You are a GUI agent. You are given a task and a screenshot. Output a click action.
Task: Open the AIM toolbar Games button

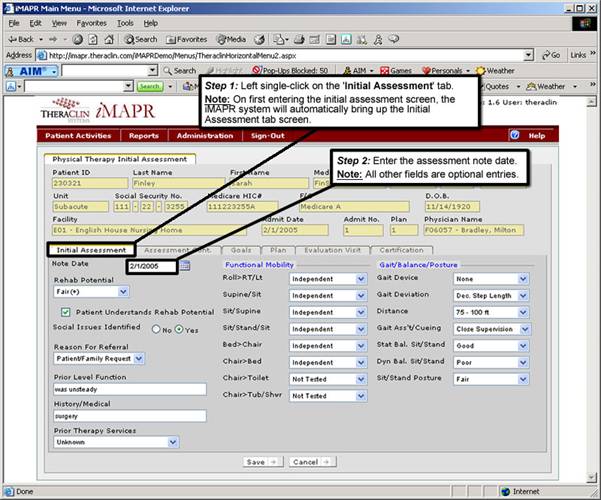396,71
